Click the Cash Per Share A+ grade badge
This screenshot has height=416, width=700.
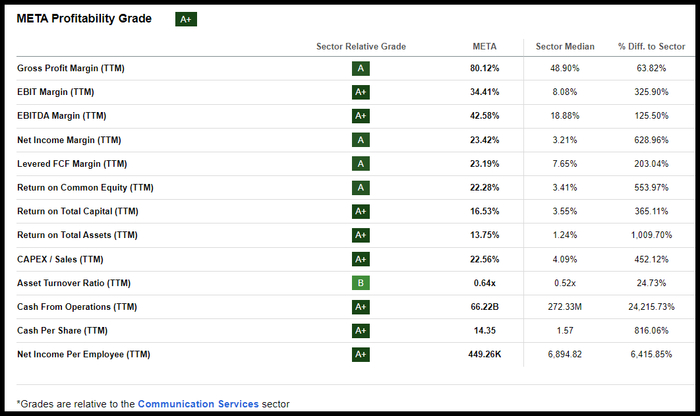click(361, 331)
